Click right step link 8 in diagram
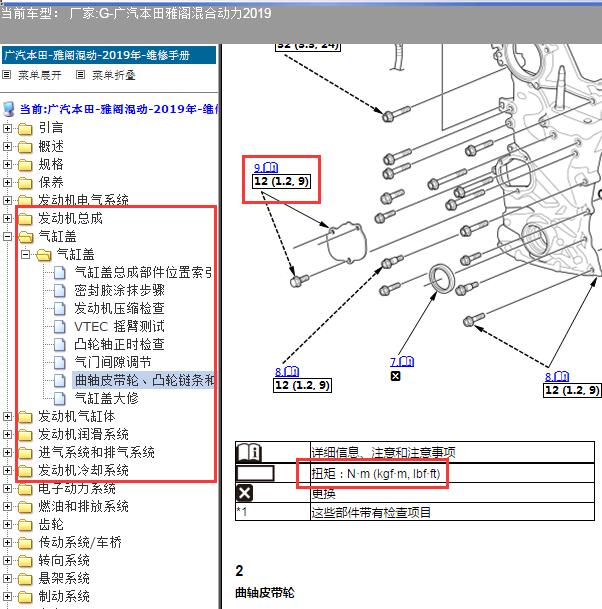The width and height of the screenshot is (602, 609). (548, 377)
